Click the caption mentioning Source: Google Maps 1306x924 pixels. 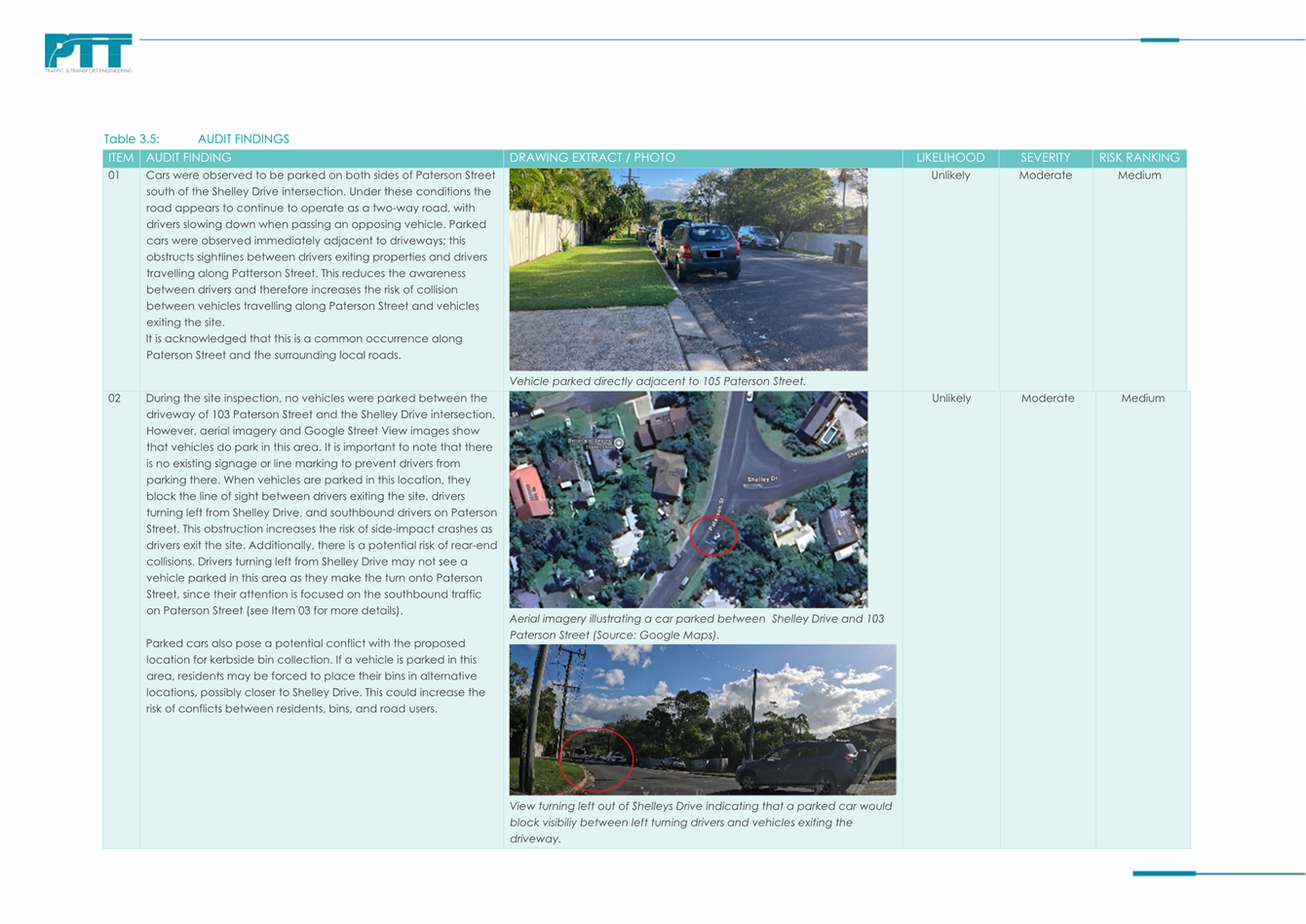[x=696, y=627]
